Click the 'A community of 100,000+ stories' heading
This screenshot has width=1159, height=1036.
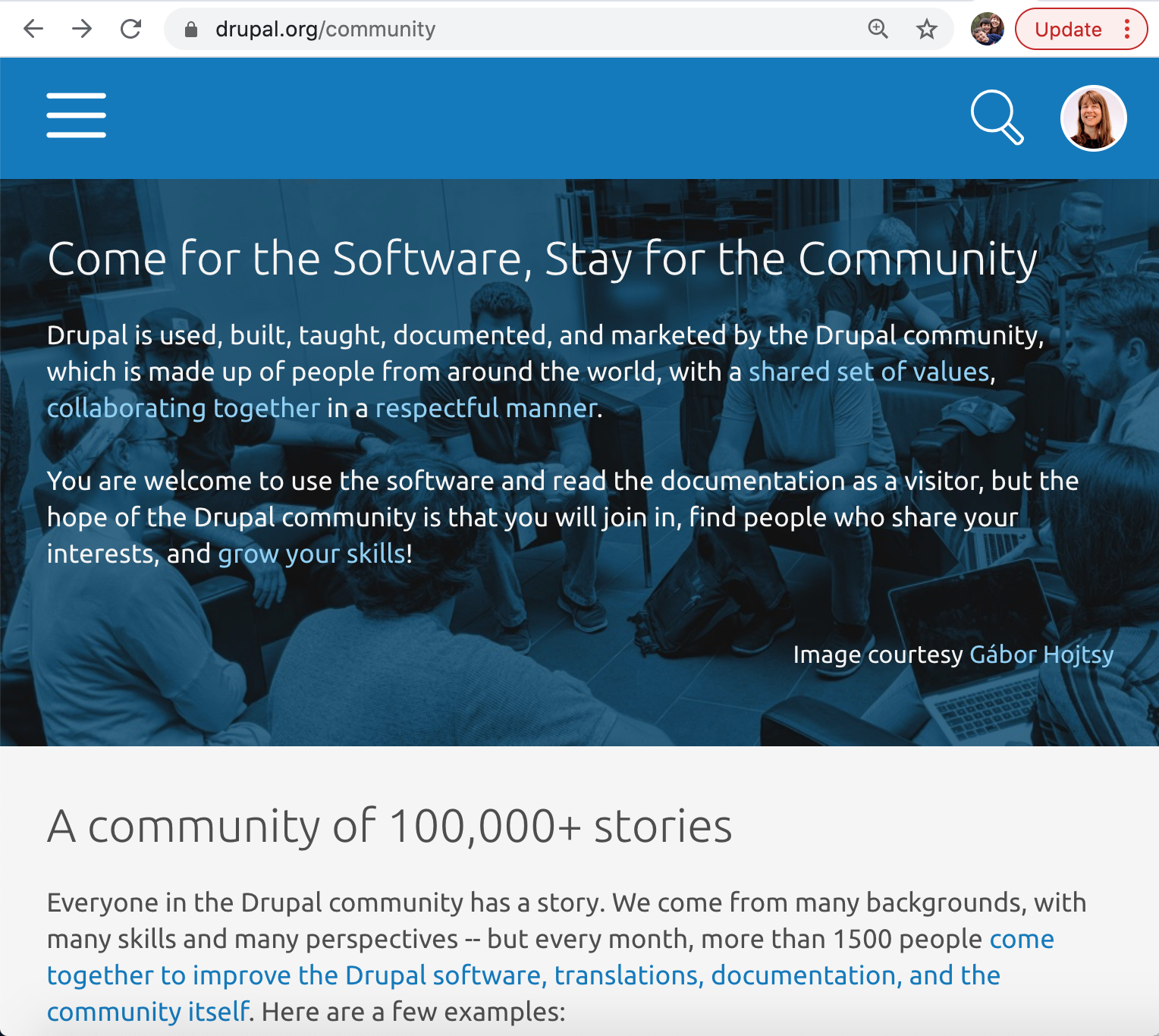click(390, 826)
